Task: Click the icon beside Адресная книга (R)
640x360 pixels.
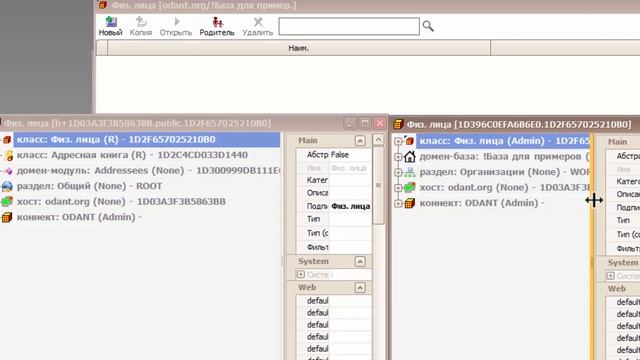Action: [x=8, y=156]
